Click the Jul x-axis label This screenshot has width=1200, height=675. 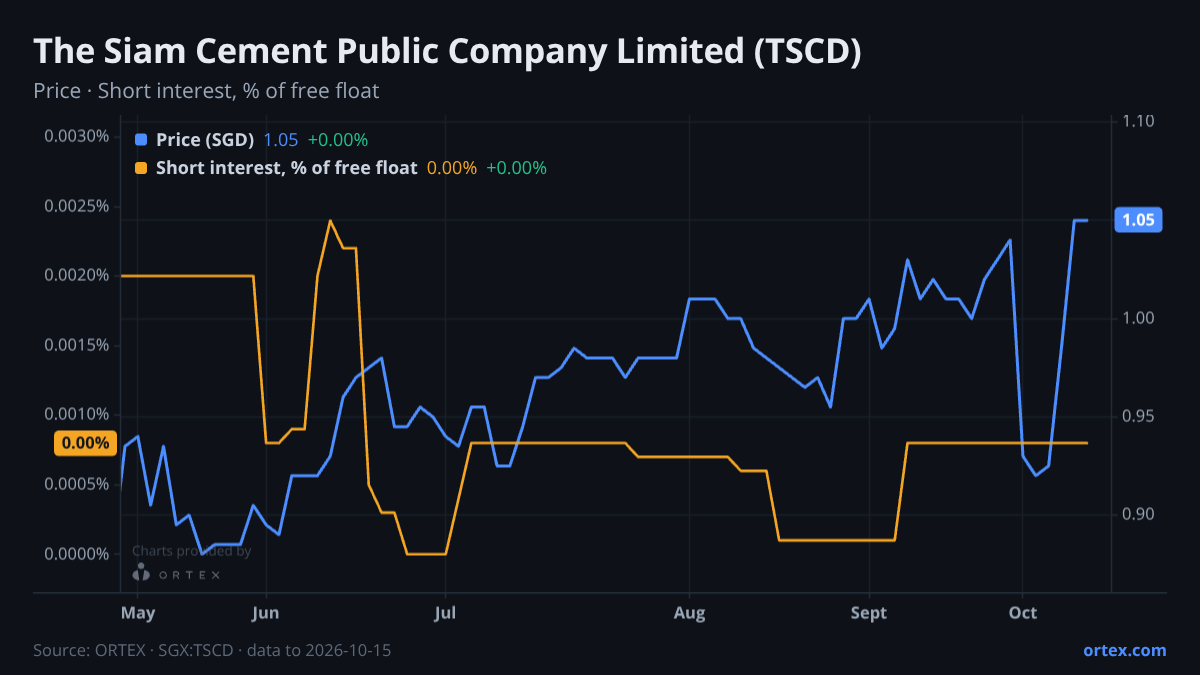(x=446, y=612)
